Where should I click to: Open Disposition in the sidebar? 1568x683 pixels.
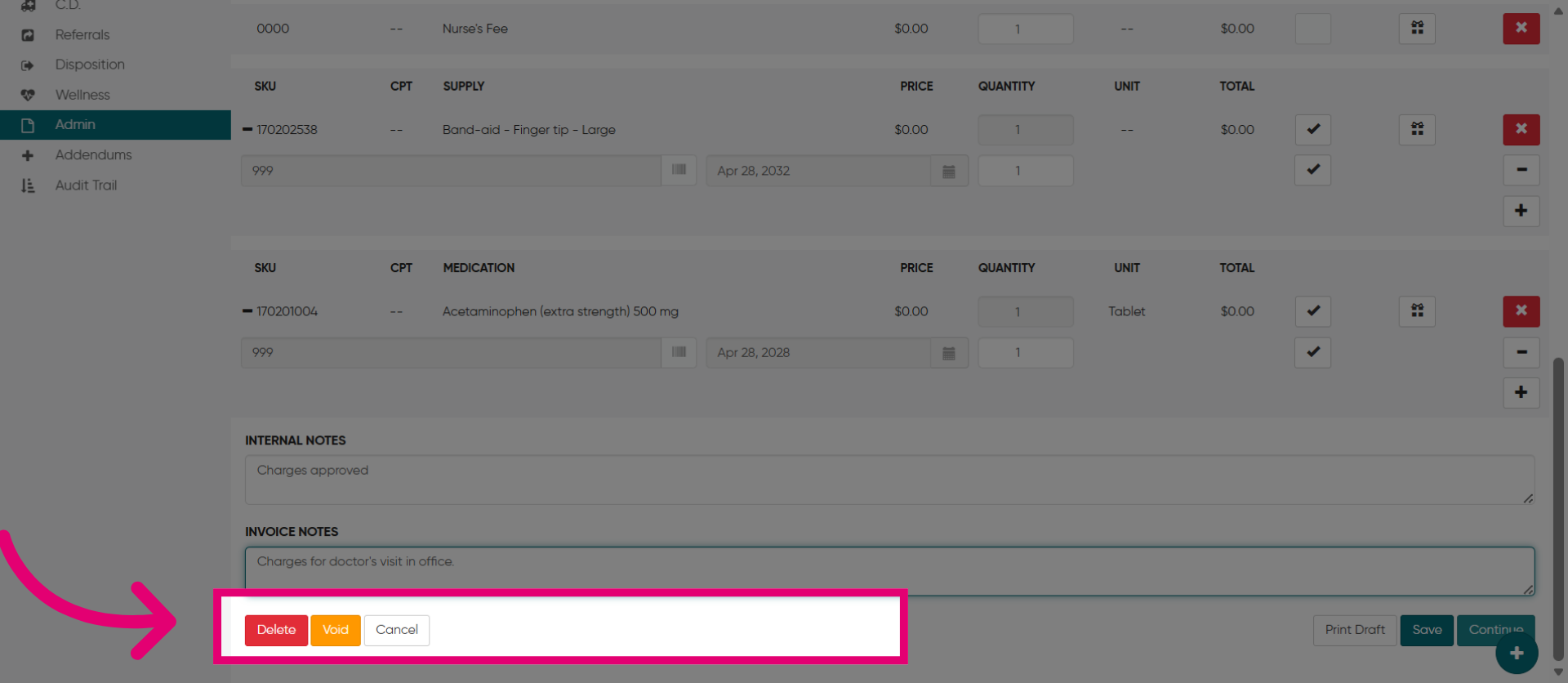(90, 65)
